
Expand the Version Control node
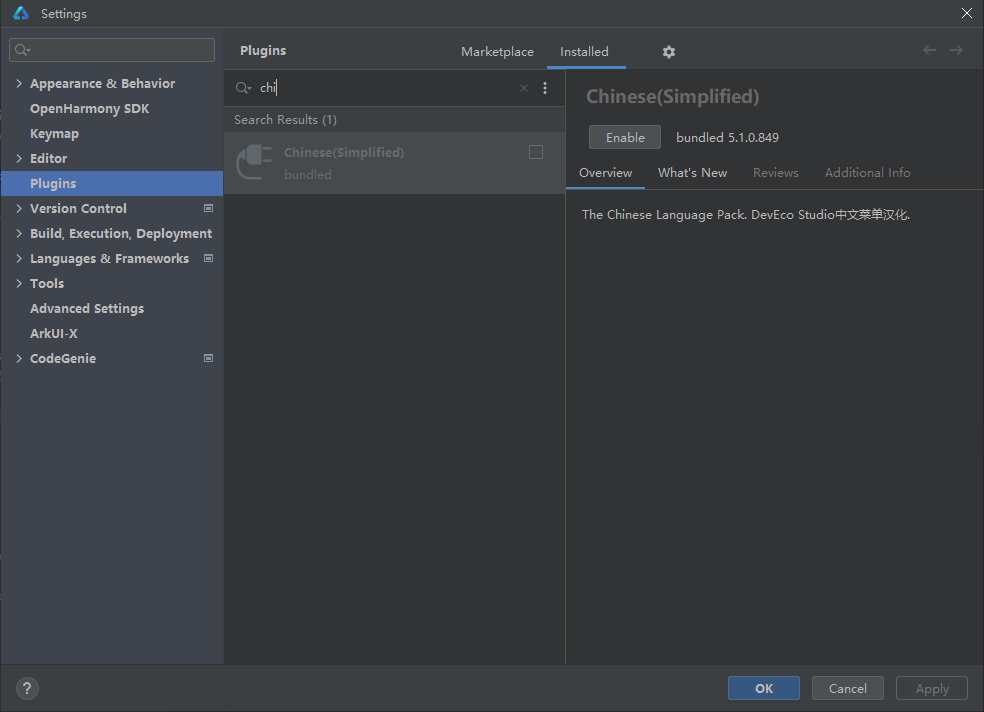pyautogui.click(x=19, y=208)
